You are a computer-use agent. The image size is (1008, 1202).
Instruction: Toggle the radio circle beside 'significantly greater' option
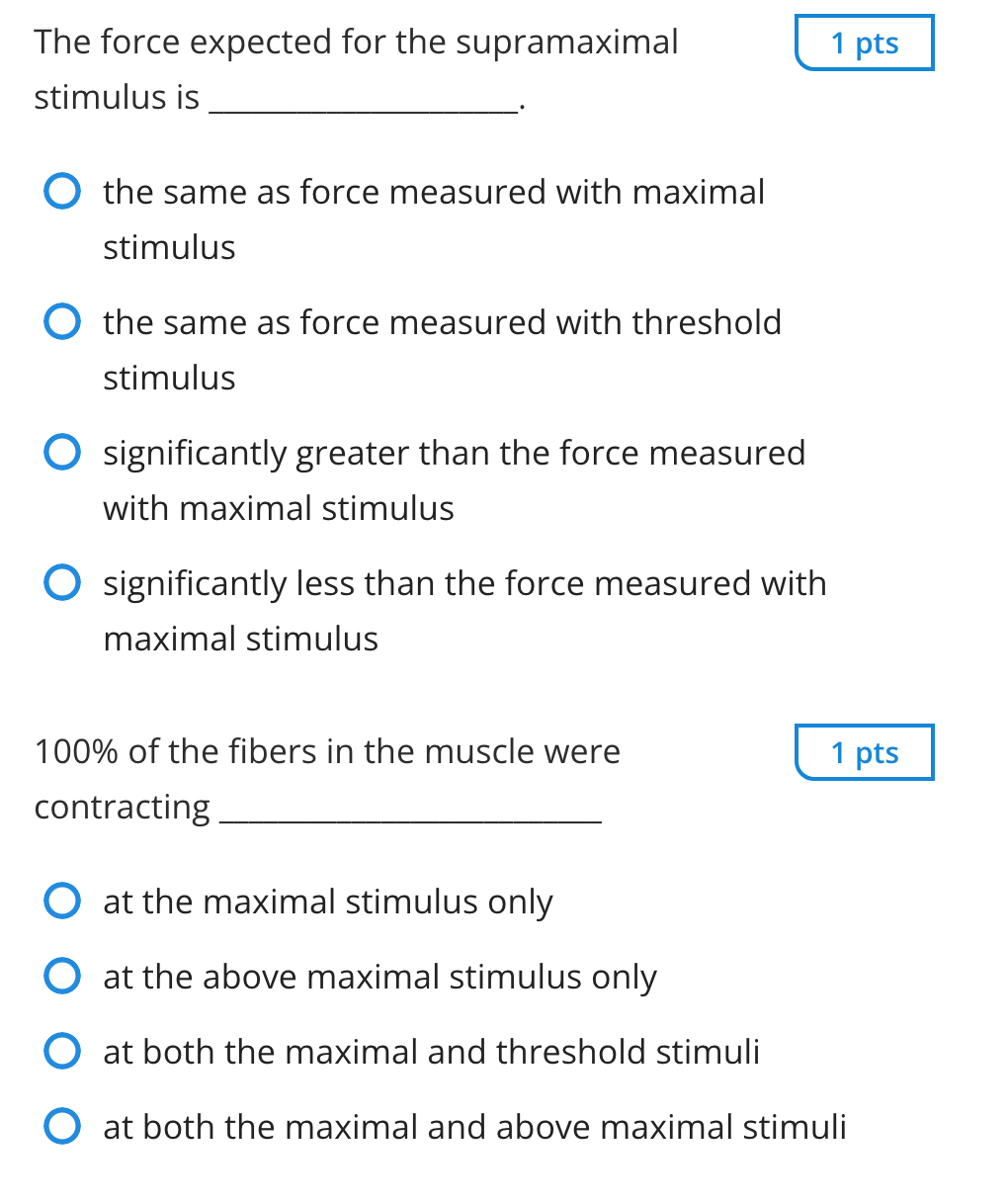click(x=61, y=452)
